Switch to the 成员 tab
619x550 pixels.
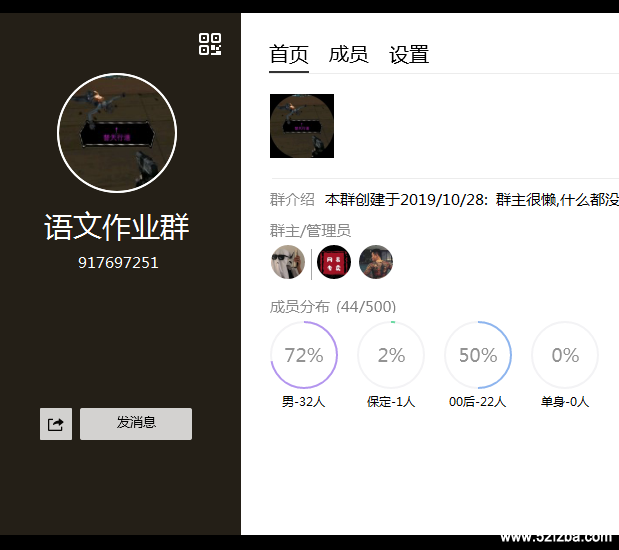349,54
